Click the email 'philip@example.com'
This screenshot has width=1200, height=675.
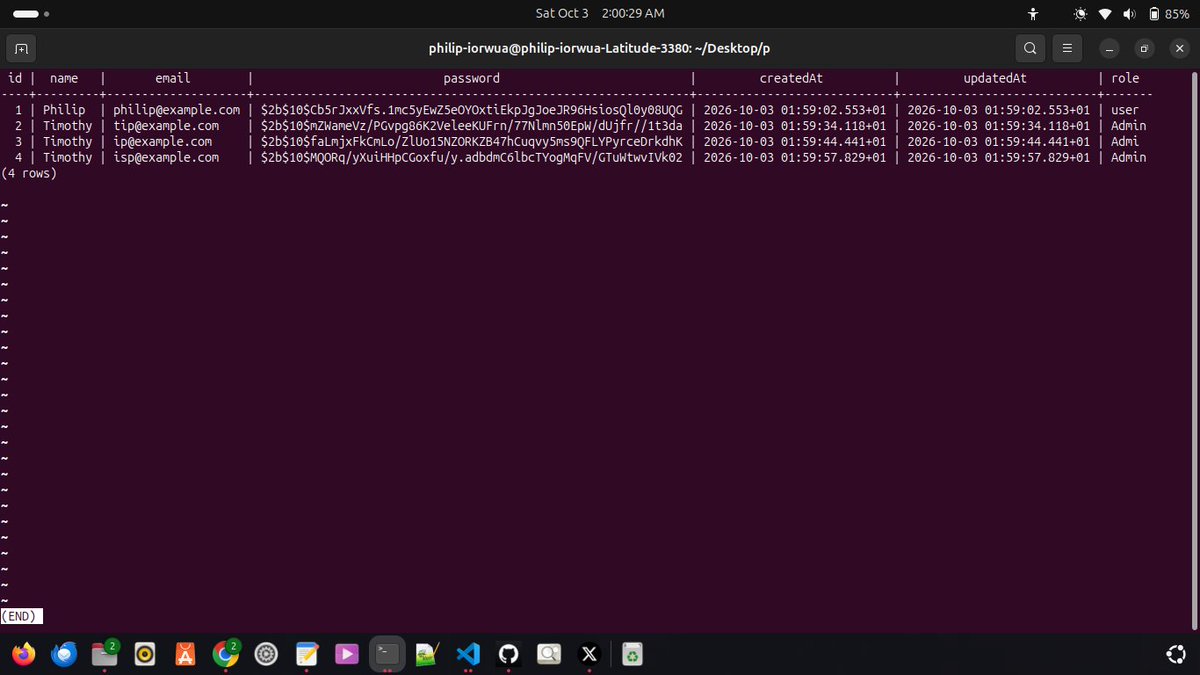point(177,110)
